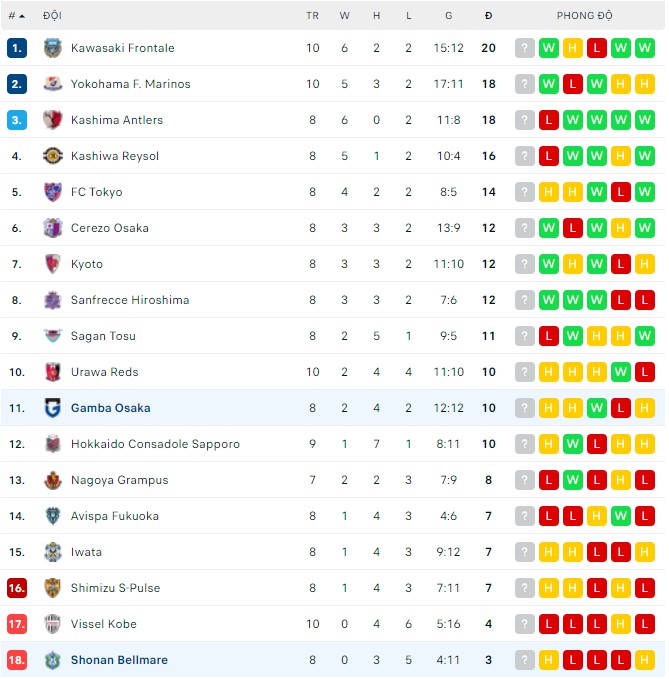This screenshot has width=669, height=679.
Task: Click the Kashiwa Reysol yellow crest
Action: point(53,156)
